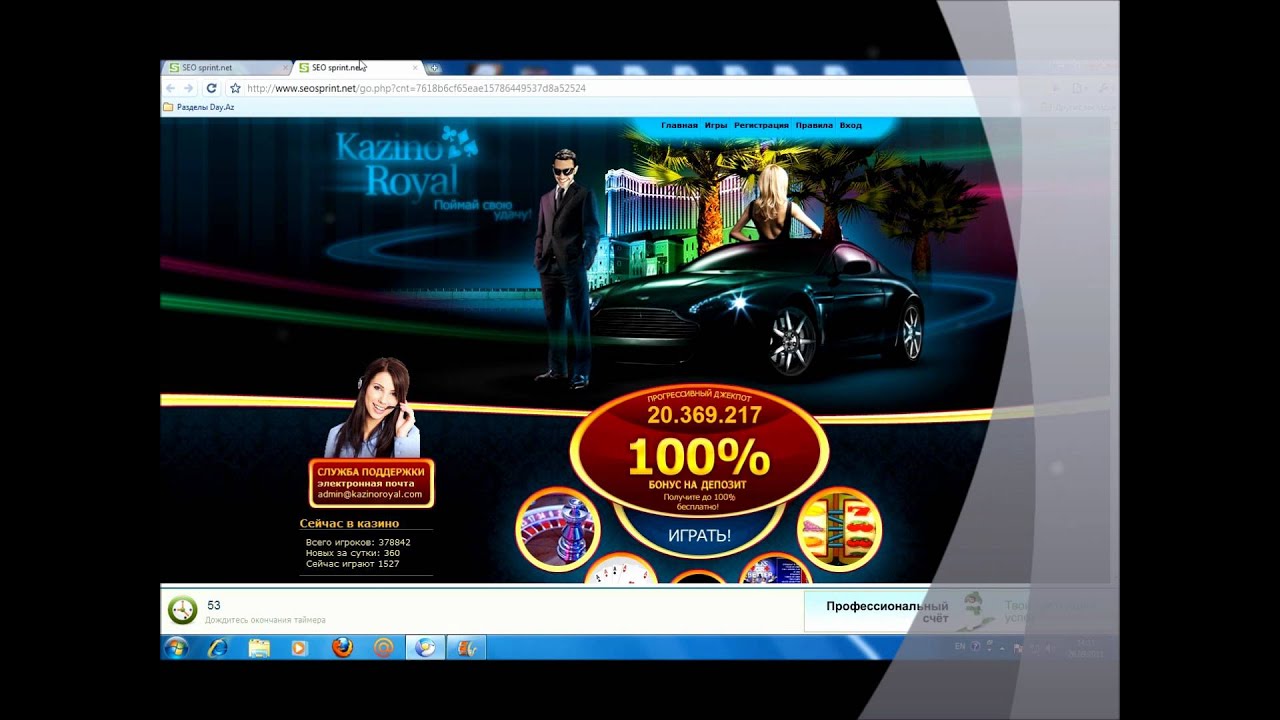Switch to the first SEO sprint.net tab
Viewport: 1280px width, 720px height.
(226, 68)
